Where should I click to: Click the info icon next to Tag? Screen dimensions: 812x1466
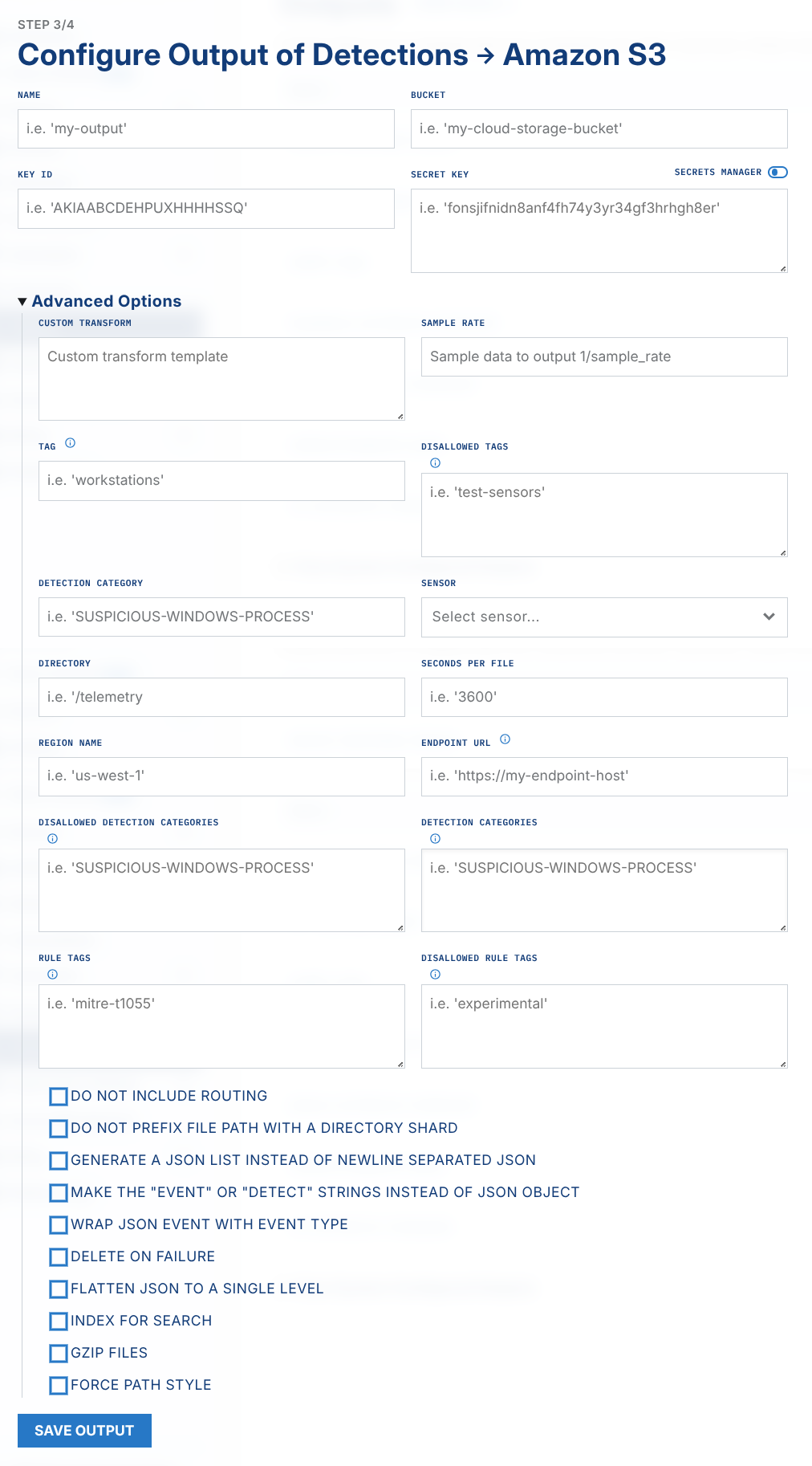click(x=70, y=443)
